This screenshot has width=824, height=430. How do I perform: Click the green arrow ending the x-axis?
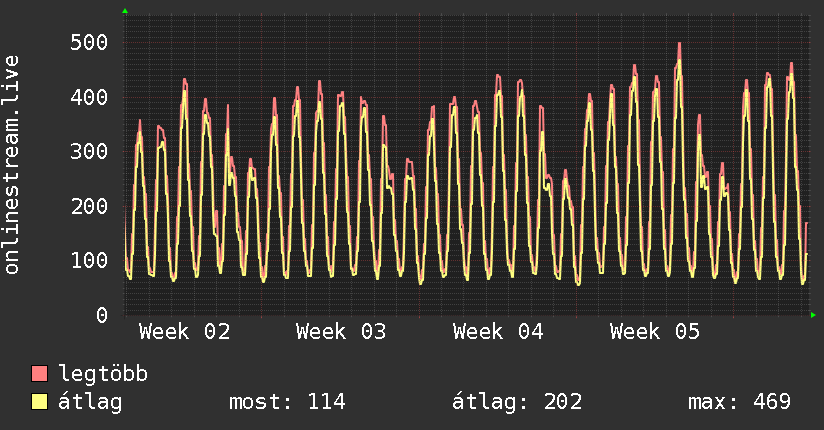click(x=814, y=315)
